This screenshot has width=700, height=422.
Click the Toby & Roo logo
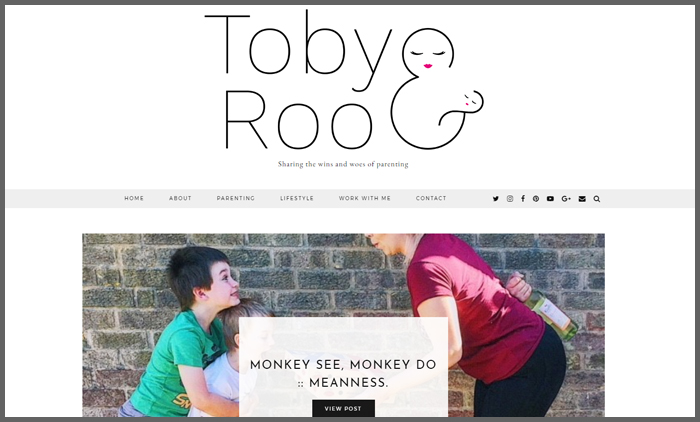[344, 80]
